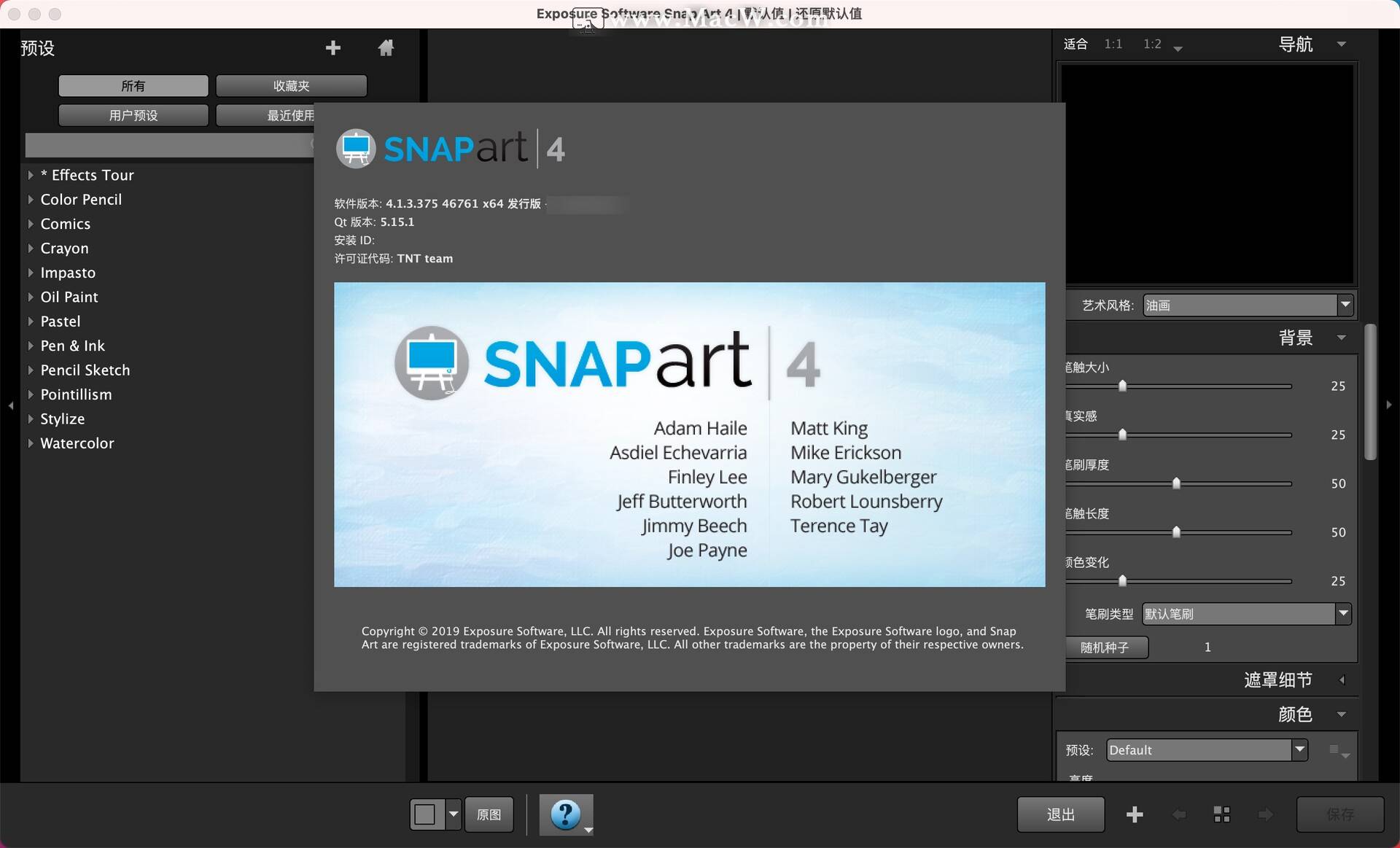The width and height of the screenshot is (1400, 848).
Task: Set zoom to 1:1
Action: [1113, 44]
